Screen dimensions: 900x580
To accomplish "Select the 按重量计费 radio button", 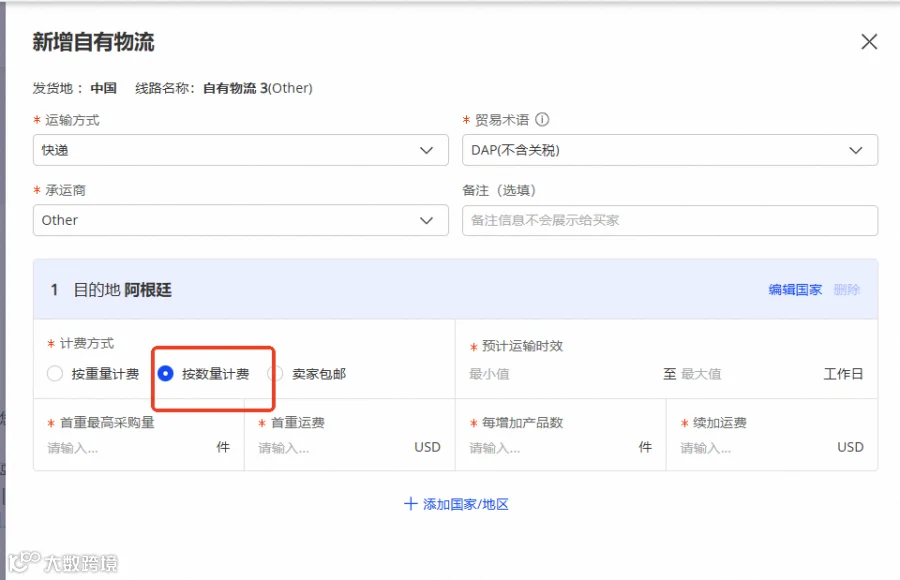I will 55,374.
